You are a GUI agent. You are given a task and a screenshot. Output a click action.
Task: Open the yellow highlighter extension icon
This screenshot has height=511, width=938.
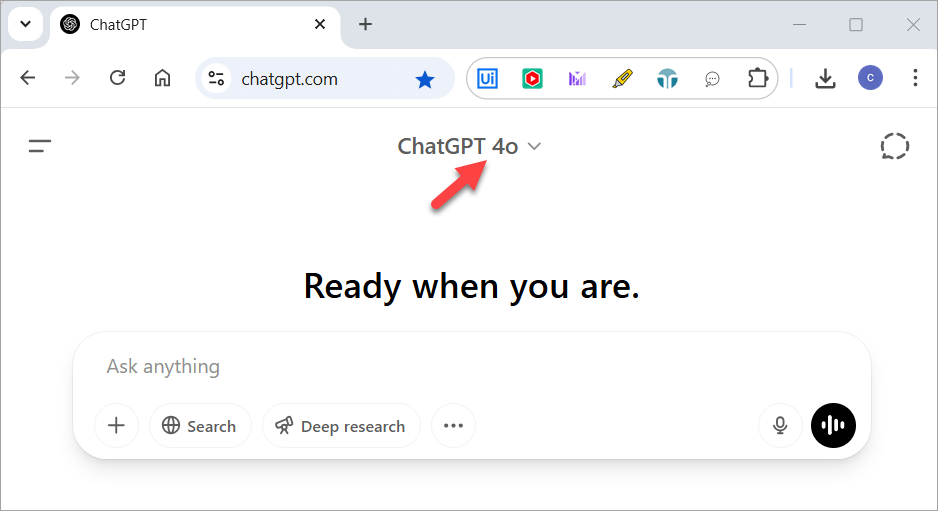click(x=622, y=78)
